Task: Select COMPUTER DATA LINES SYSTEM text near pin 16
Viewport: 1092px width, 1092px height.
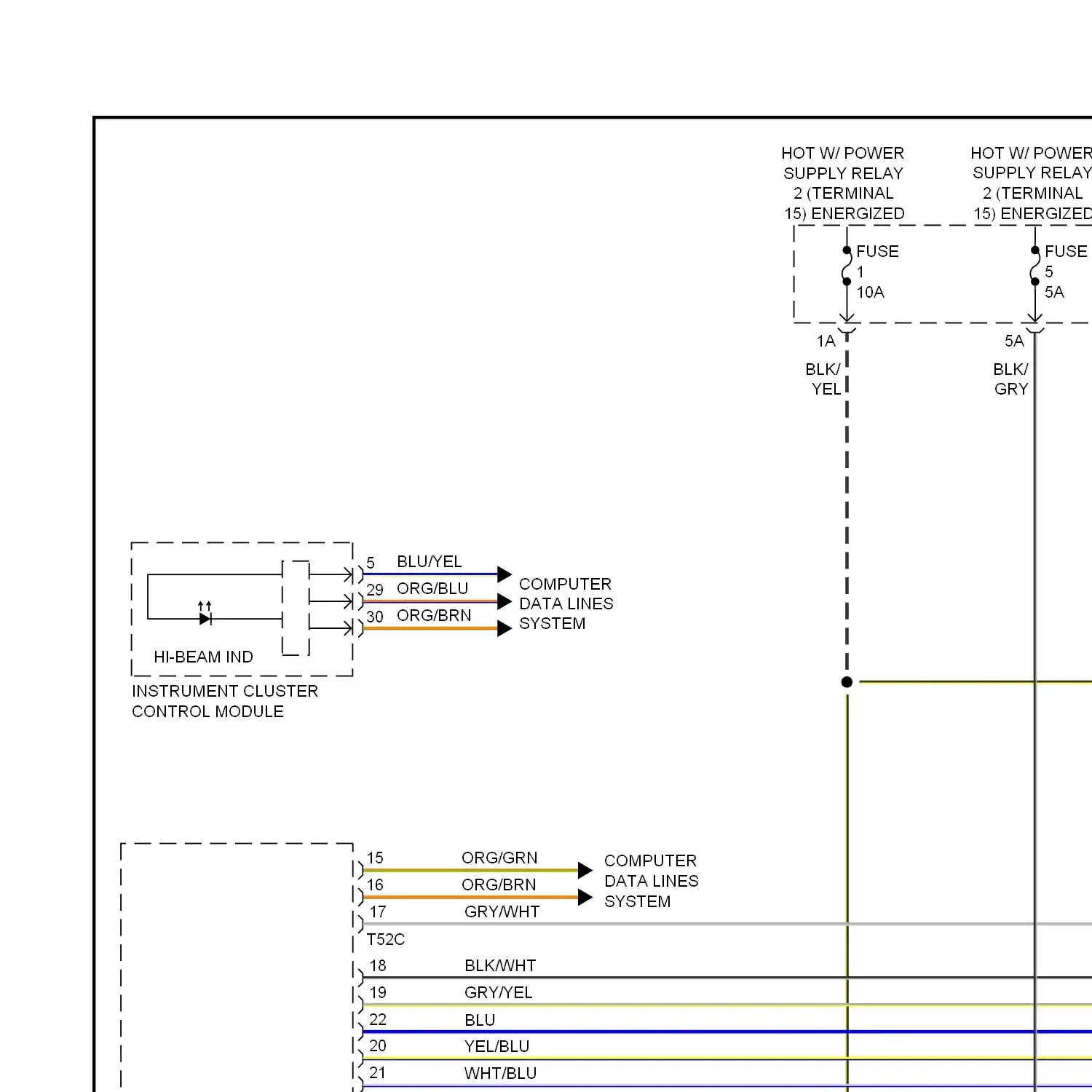Action: tap(651, 881)
